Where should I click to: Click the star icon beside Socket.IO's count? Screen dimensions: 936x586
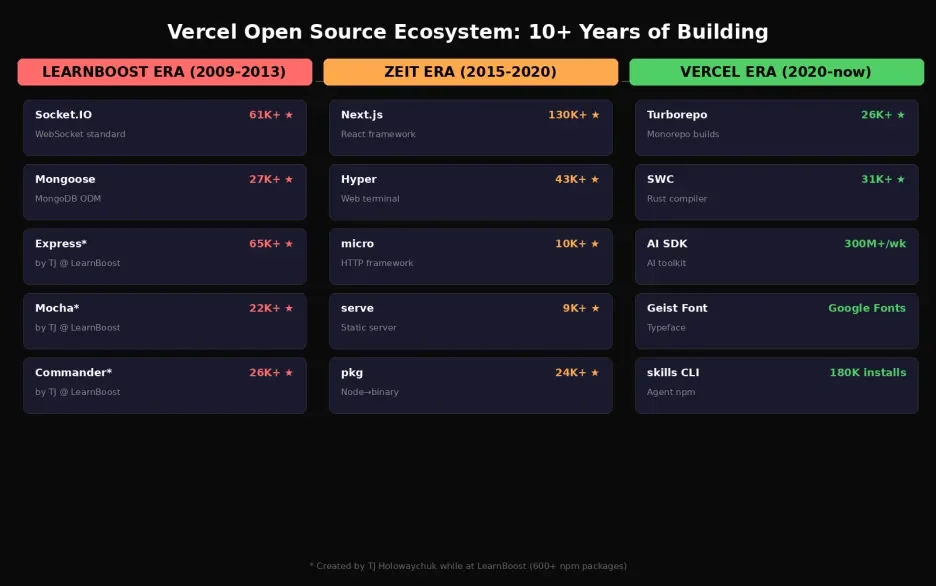289,114
